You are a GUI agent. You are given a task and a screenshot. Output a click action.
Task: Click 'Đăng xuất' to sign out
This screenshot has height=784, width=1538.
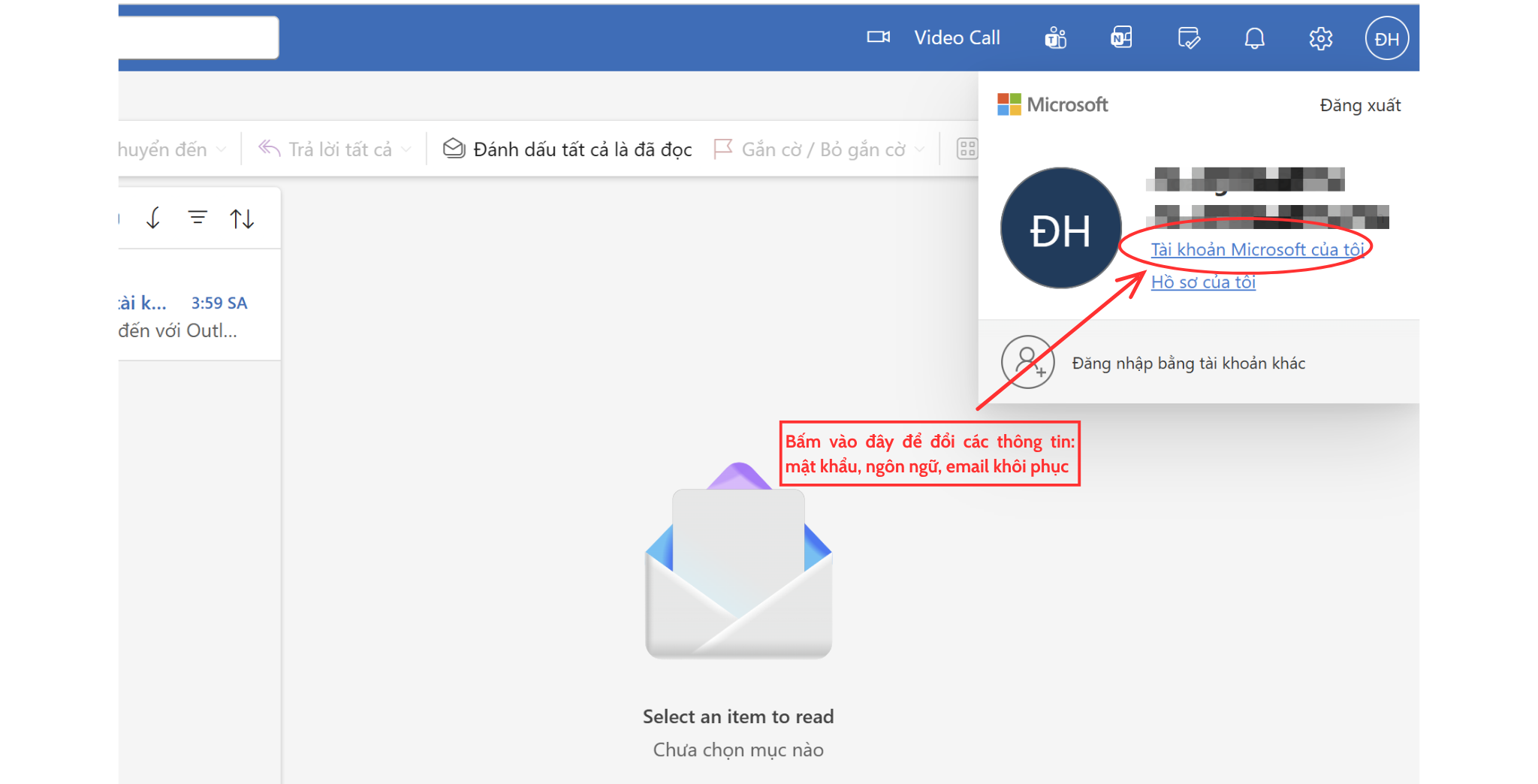click(x=1360, y=105)
